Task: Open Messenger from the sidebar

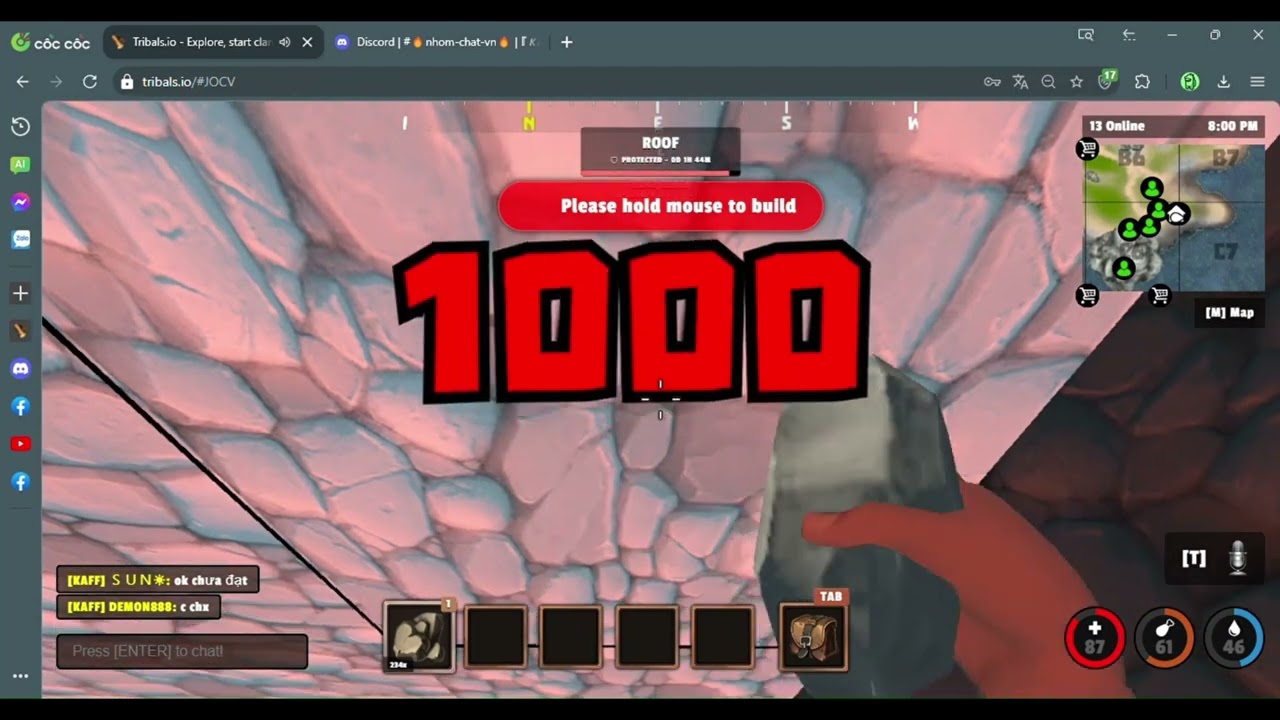Action: pos(20,202)
